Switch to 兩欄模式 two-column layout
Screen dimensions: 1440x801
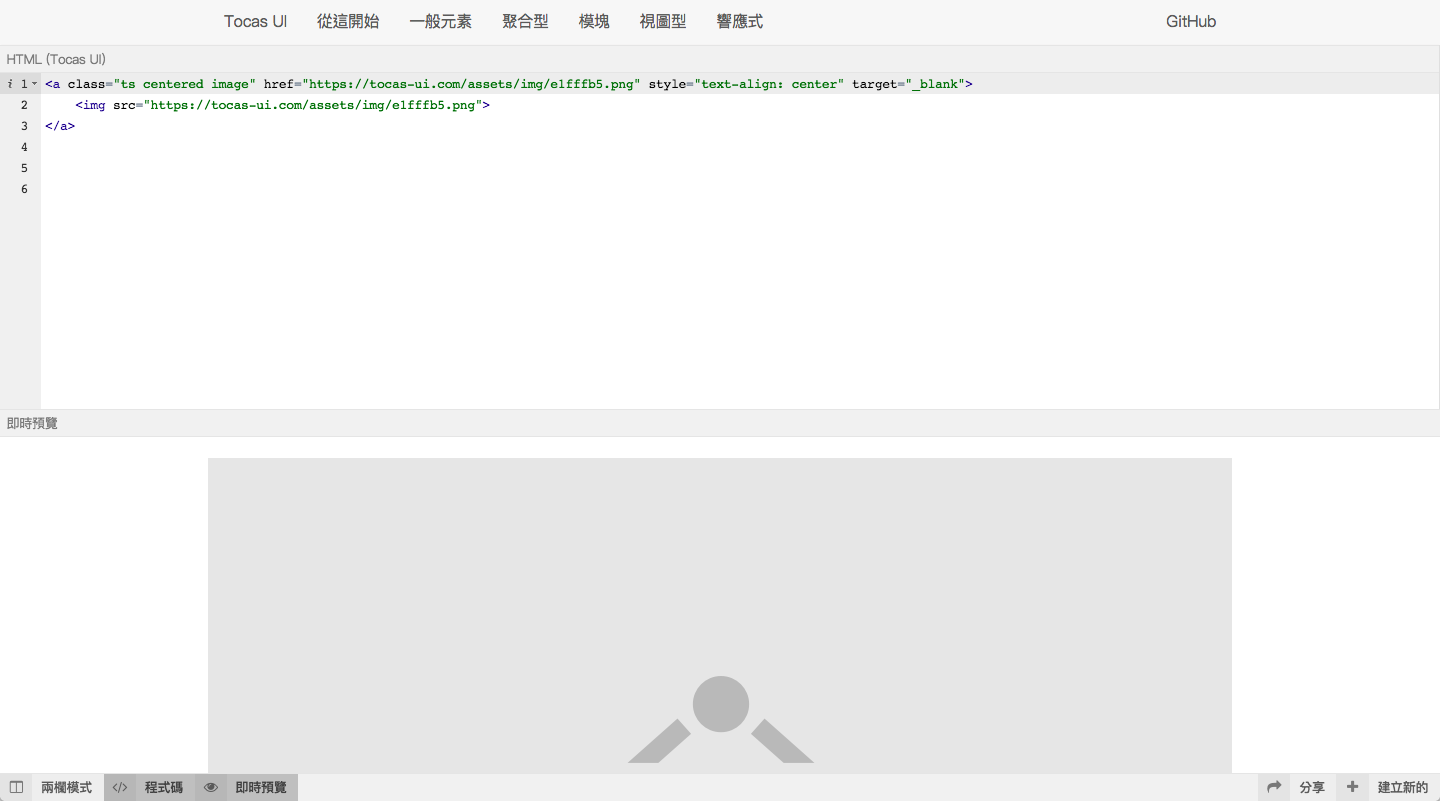pos(52,787)
